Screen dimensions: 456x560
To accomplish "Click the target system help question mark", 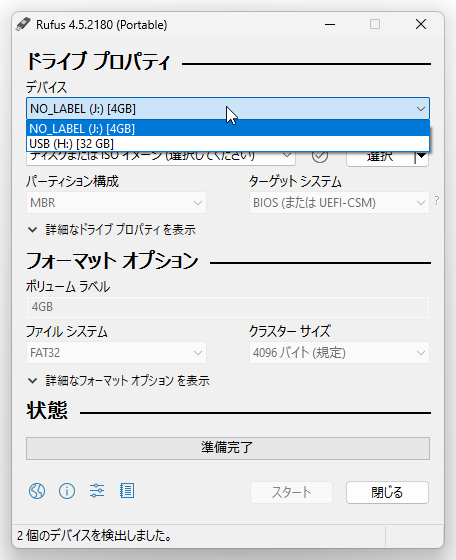I will (x=437, y=201).
